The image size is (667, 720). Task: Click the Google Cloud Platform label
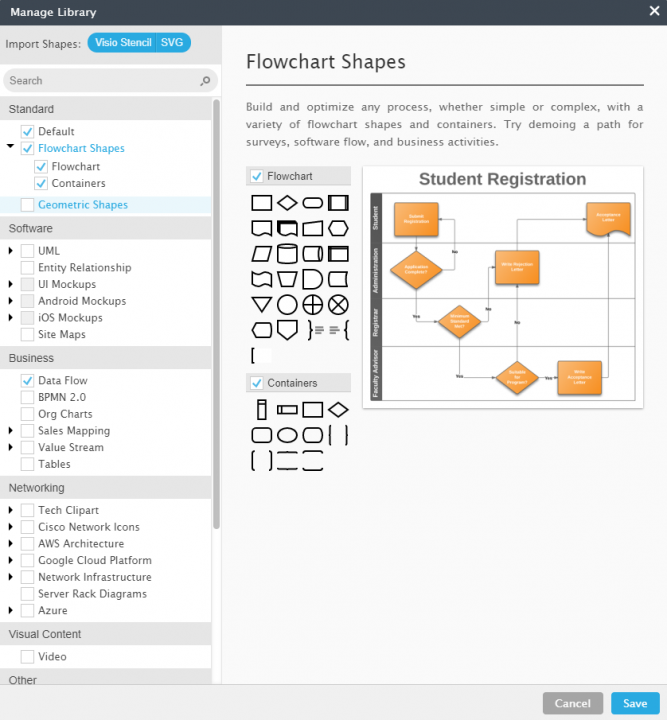click(x=95, y=560)
